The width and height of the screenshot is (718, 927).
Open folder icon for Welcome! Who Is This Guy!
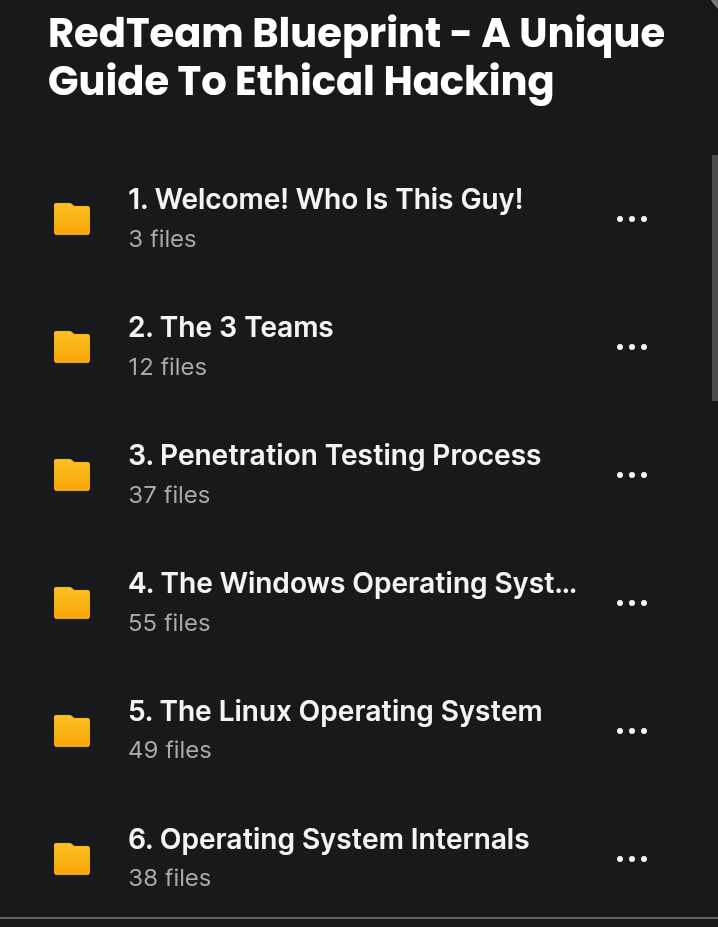coord(72,219)
